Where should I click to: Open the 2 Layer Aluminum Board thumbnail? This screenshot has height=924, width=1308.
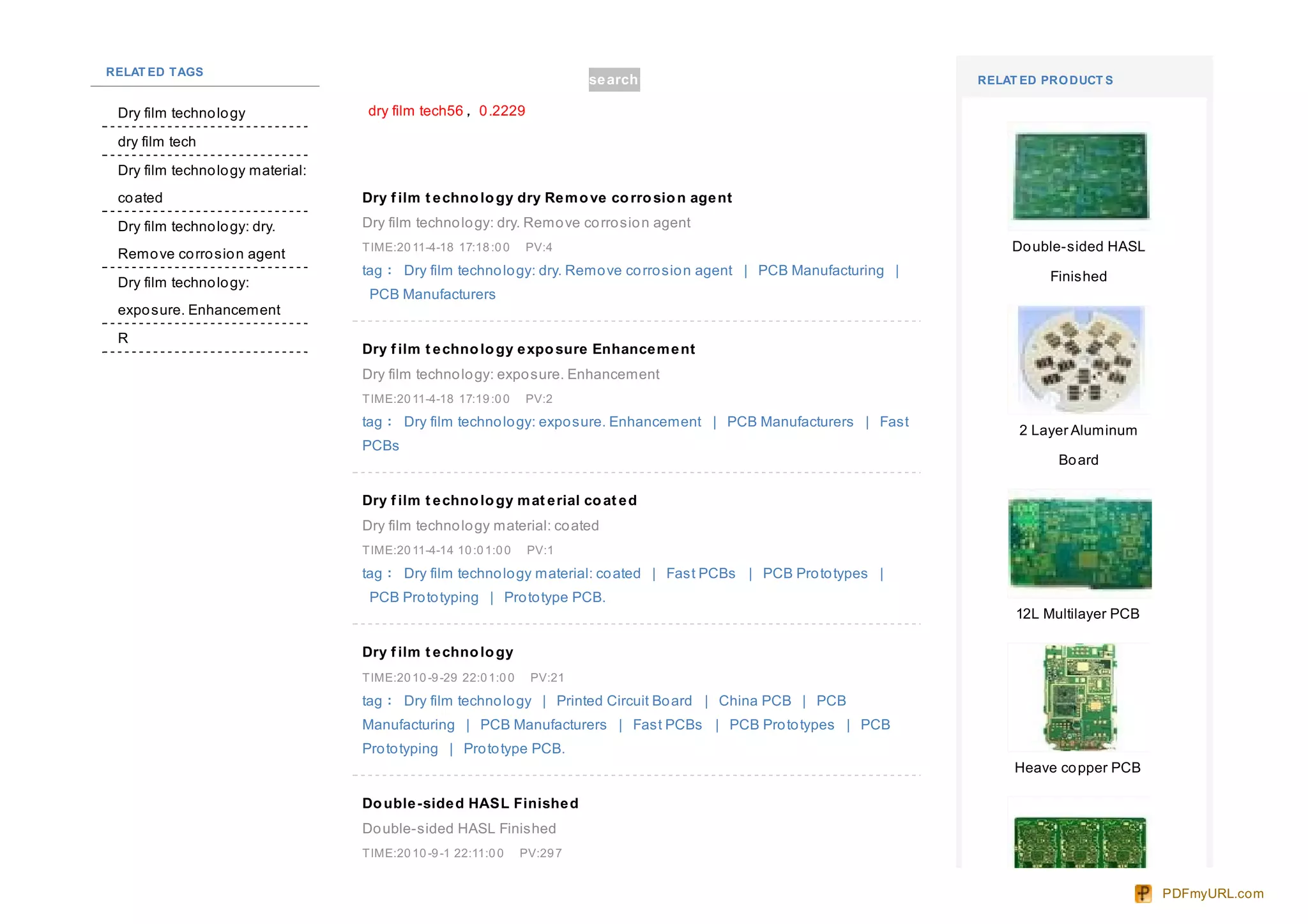click(x=1080, y=360)
